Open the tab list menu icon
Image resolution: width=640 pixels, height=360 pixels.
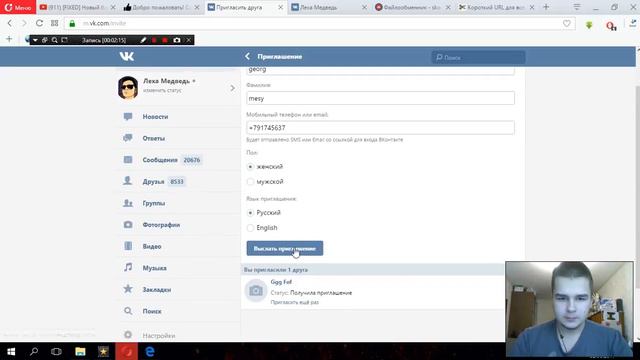click(576, 7)
